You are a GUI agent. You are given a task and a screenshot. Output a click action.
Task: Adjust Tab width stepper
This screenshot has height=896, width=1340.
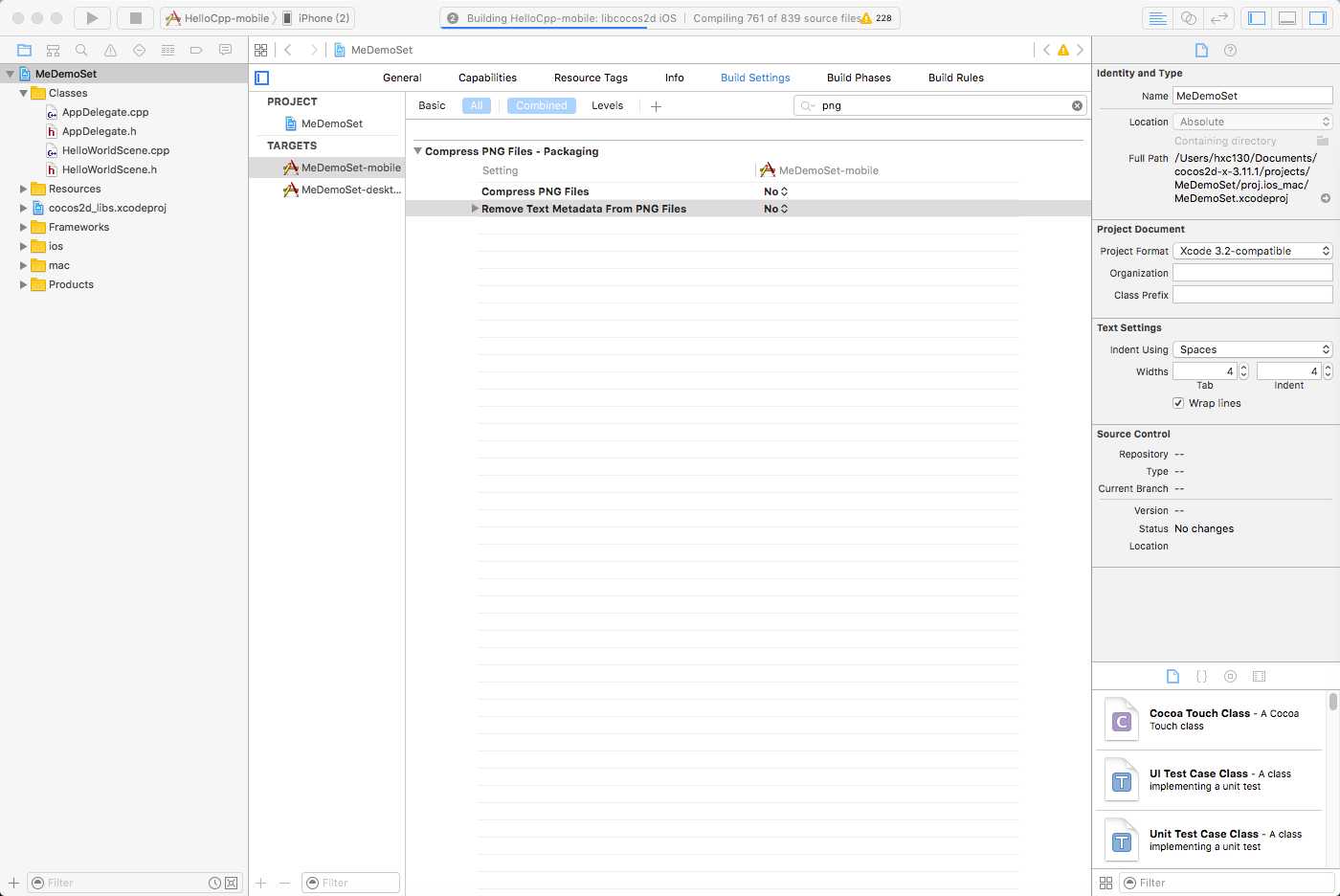pyautogui.click(x=1243, y=371)
